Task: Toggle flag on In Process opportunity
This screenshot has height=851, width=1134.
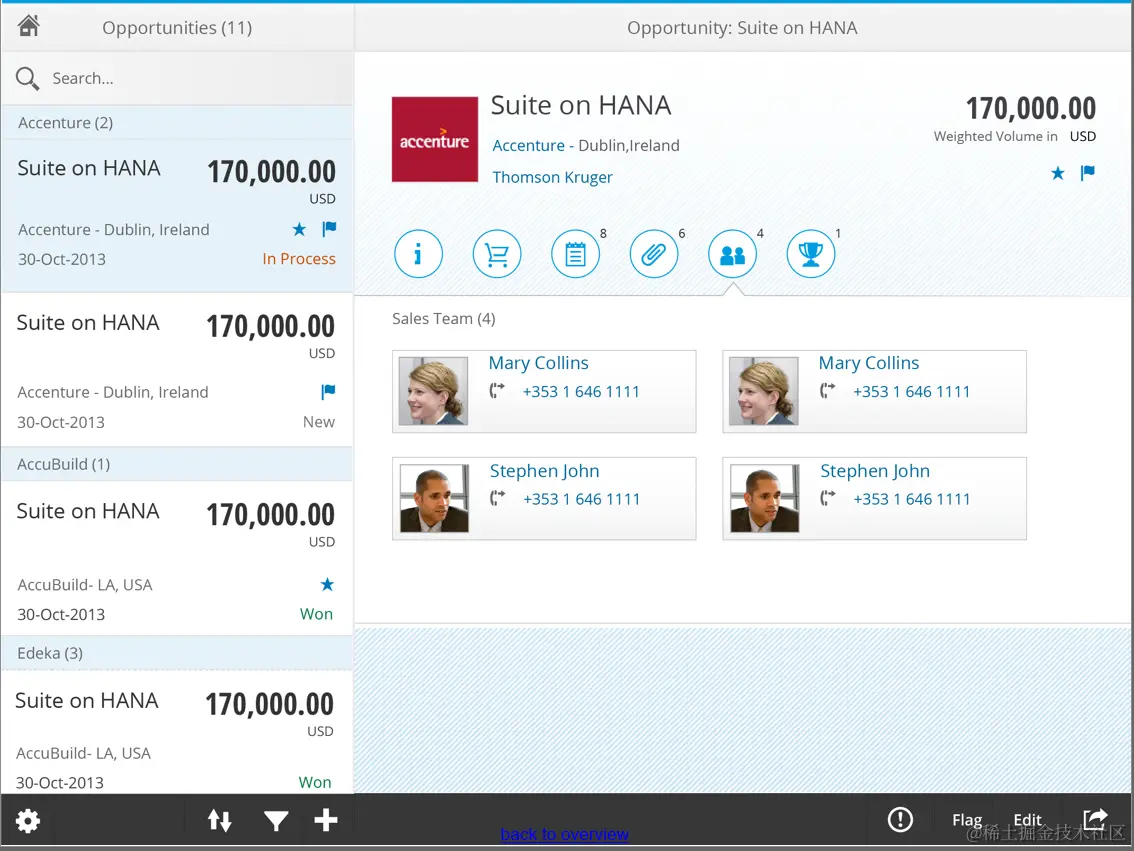Action: [x=329, y=229]
